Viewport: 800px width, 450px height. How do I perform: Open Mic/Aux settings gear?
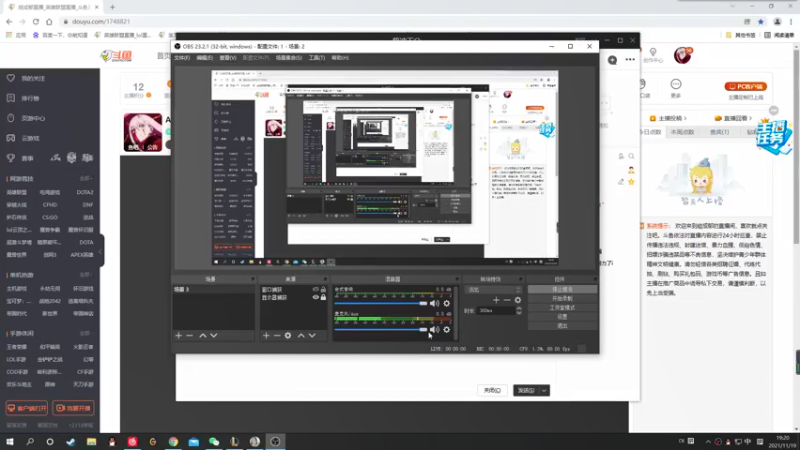(x=446, y=330)
